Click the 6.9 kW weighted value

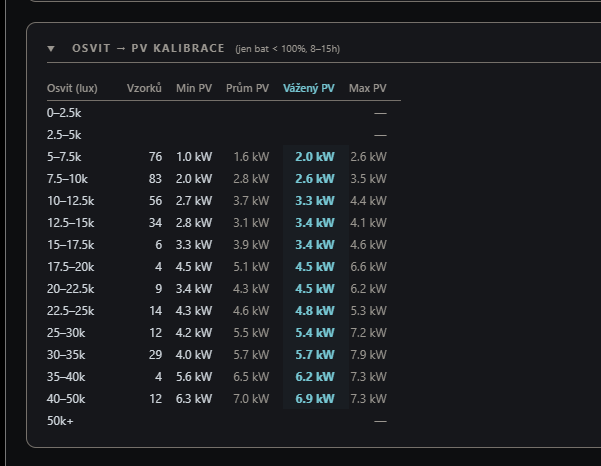pyautogui.click(x=315, y=399)
